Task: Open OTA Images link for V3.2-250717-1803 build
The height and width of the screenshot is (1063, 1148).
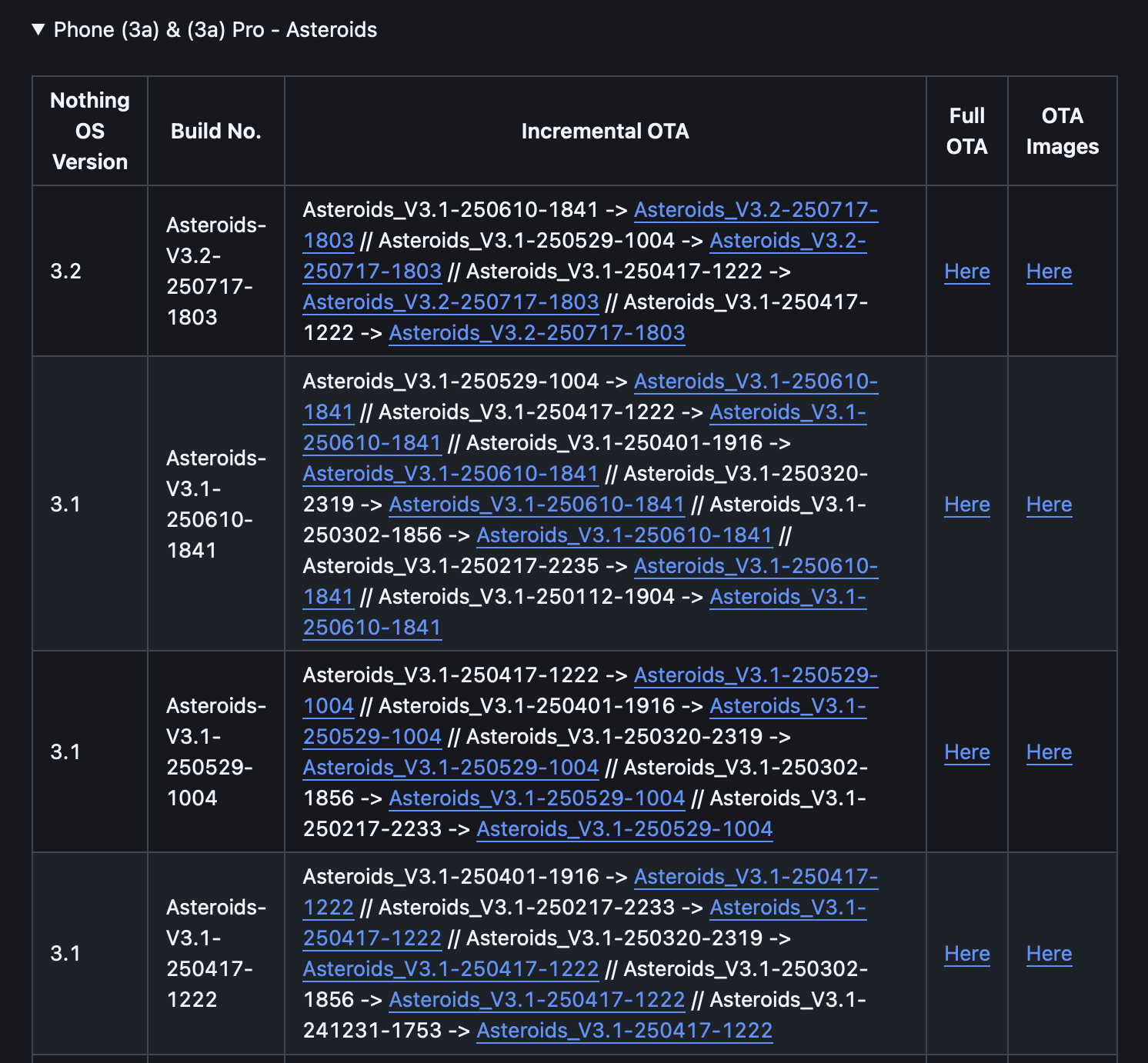Action: [x=1049, y=272]
